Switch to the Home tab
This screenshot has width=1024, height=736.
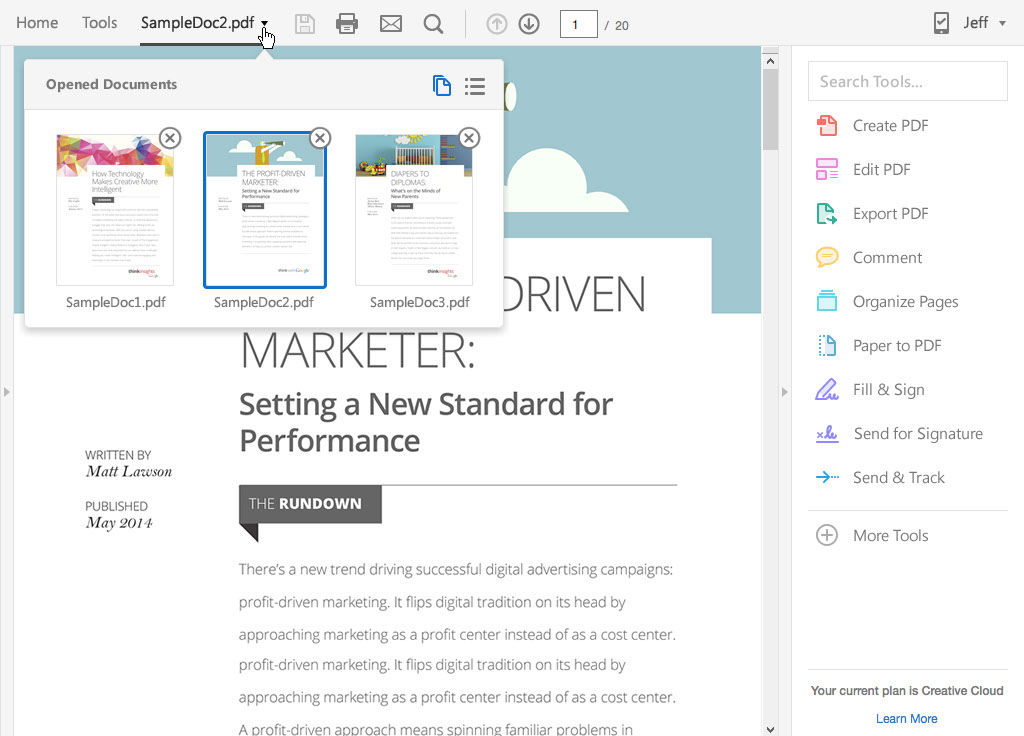click(x=37, y=23)
